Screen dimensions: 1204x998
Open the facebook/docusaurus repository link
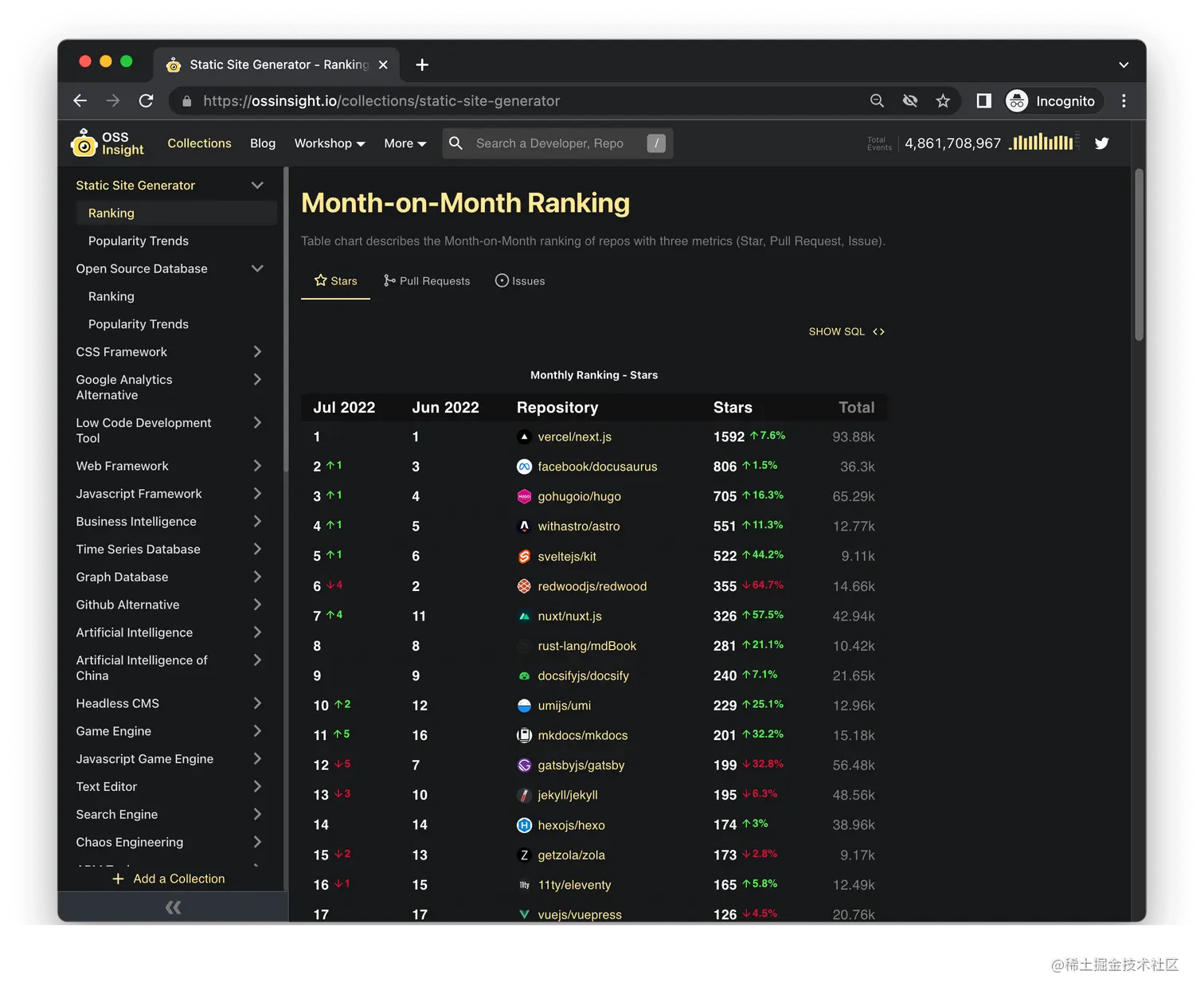click(597, 467)
